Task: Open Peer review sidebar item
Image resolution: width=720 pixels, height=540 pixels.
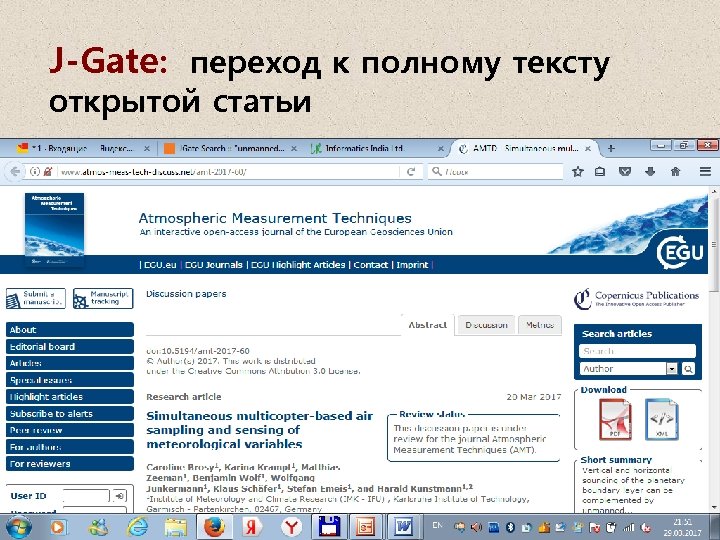Action: [x=70, y=430]
